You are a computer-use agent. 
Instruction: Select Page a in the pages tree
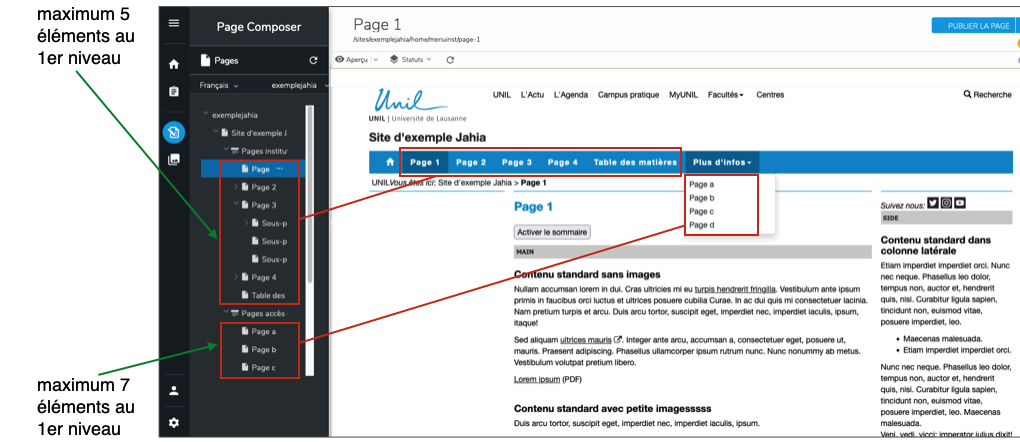(264, 331)
